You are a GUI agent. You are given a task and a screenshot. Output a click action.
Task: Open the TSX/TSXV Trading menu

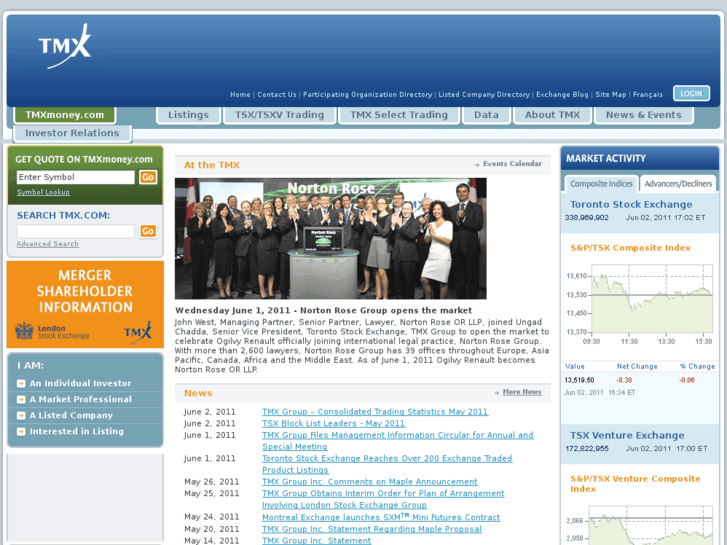(279, 115)
